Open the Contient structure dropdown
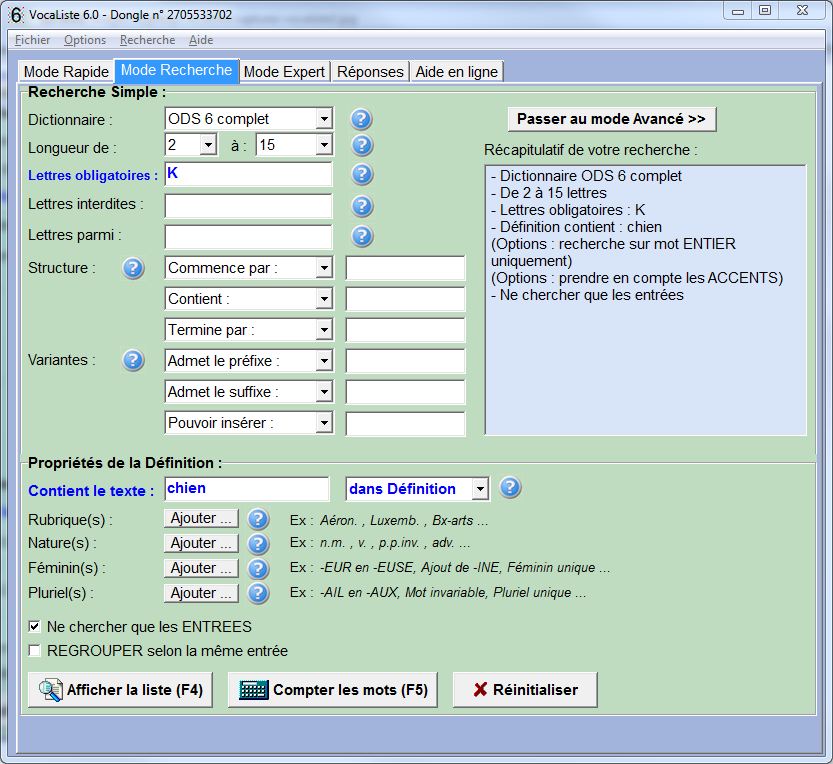The image size is (833, 764). [324, 299]
